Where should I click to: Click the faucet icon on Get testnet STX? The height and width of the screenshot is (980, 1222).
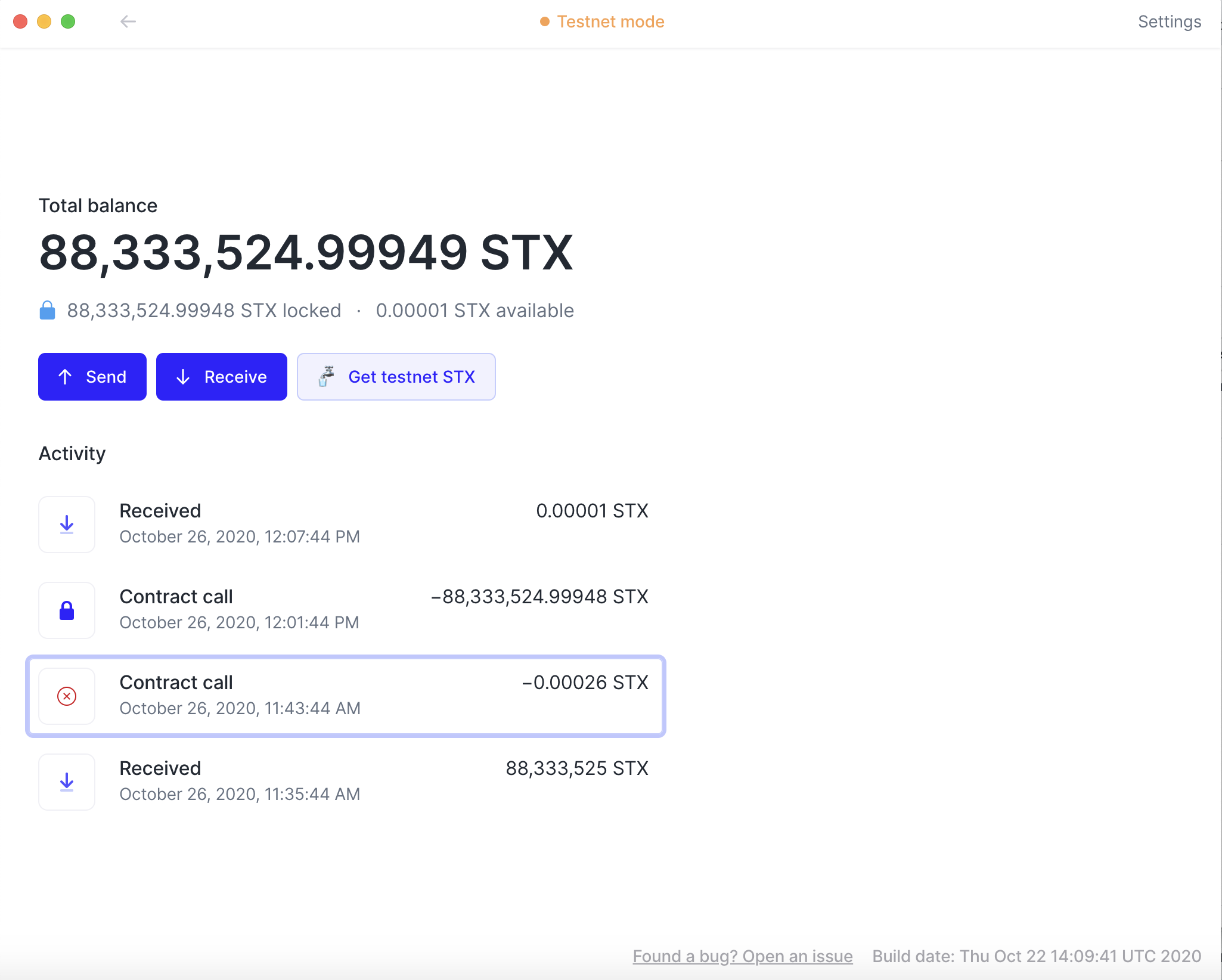(x=327, y=376)
